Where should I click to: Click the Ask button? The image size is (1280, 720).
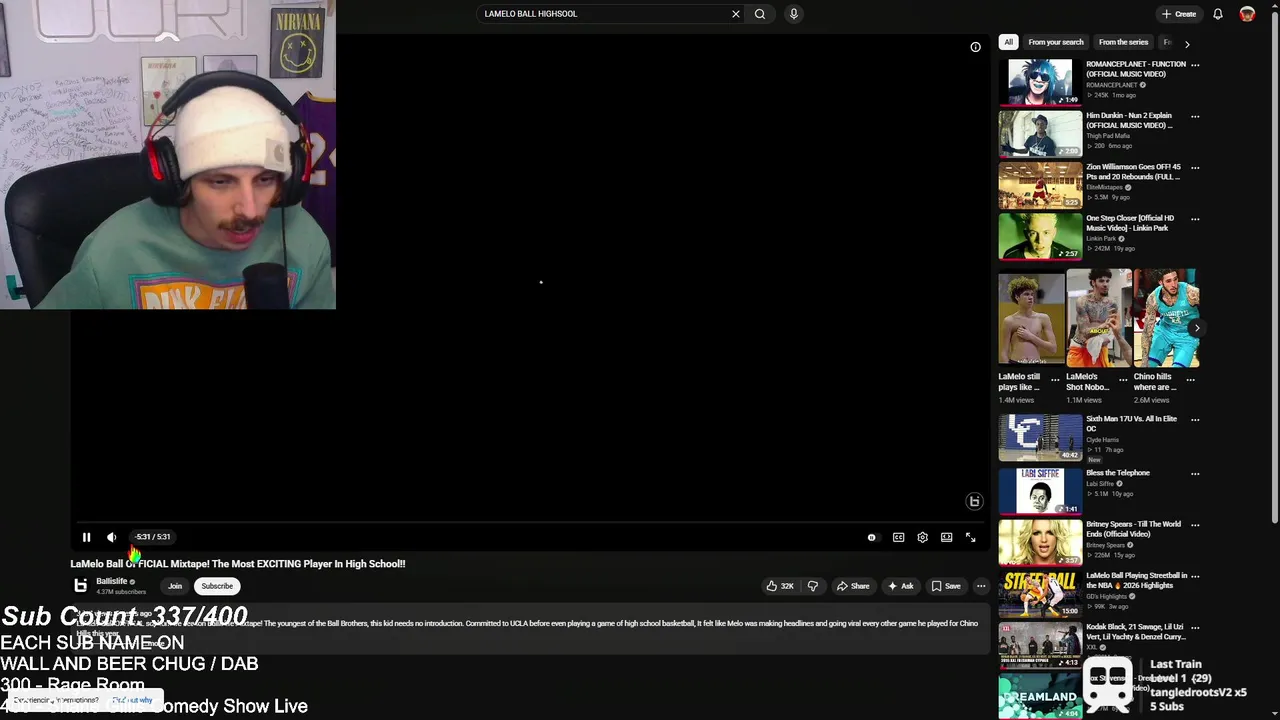(x=900, y=586)
